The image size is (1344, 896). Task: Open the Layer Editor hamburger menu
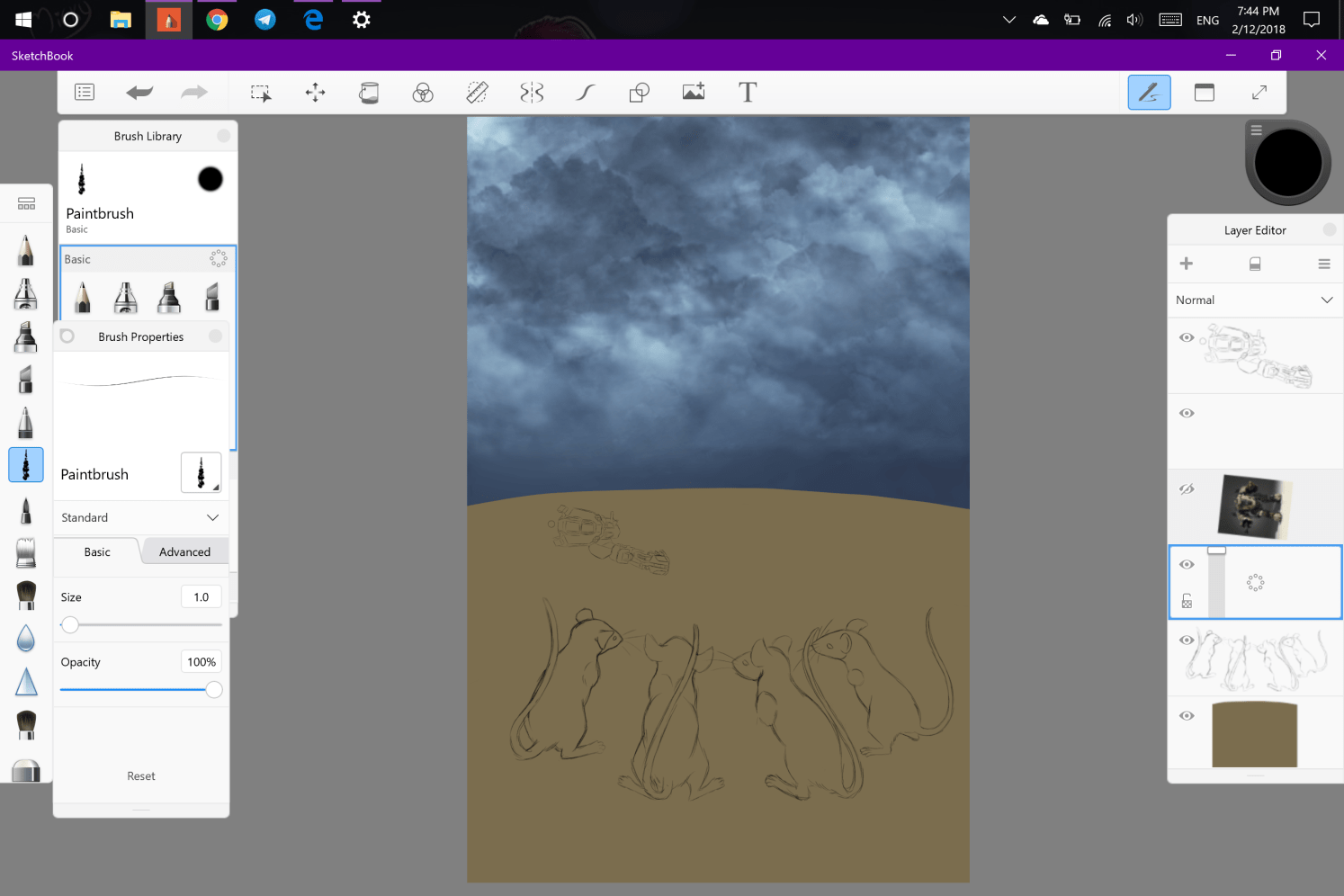click(x=1323, y=264)
